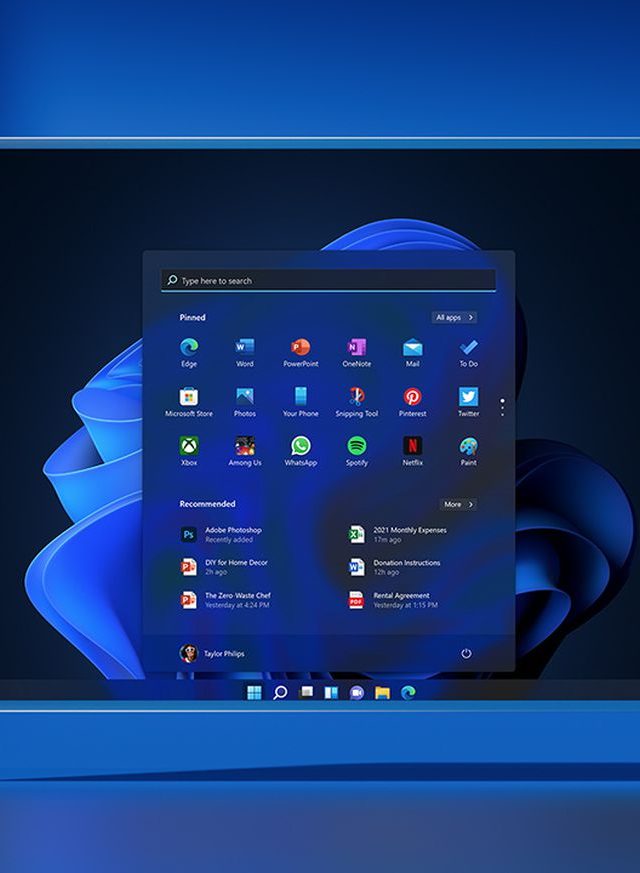Open the Microsoft Store app
Viewport: 640px width, 873px height.
pyautogui.click(x=189, y=398)
